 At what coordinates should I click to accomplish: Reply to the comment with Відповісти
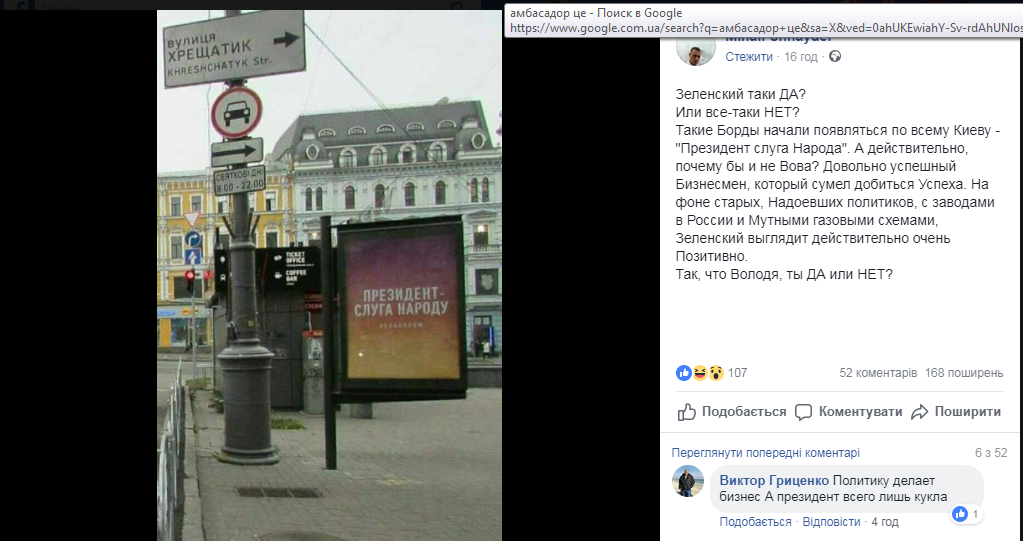pos(831,522)
